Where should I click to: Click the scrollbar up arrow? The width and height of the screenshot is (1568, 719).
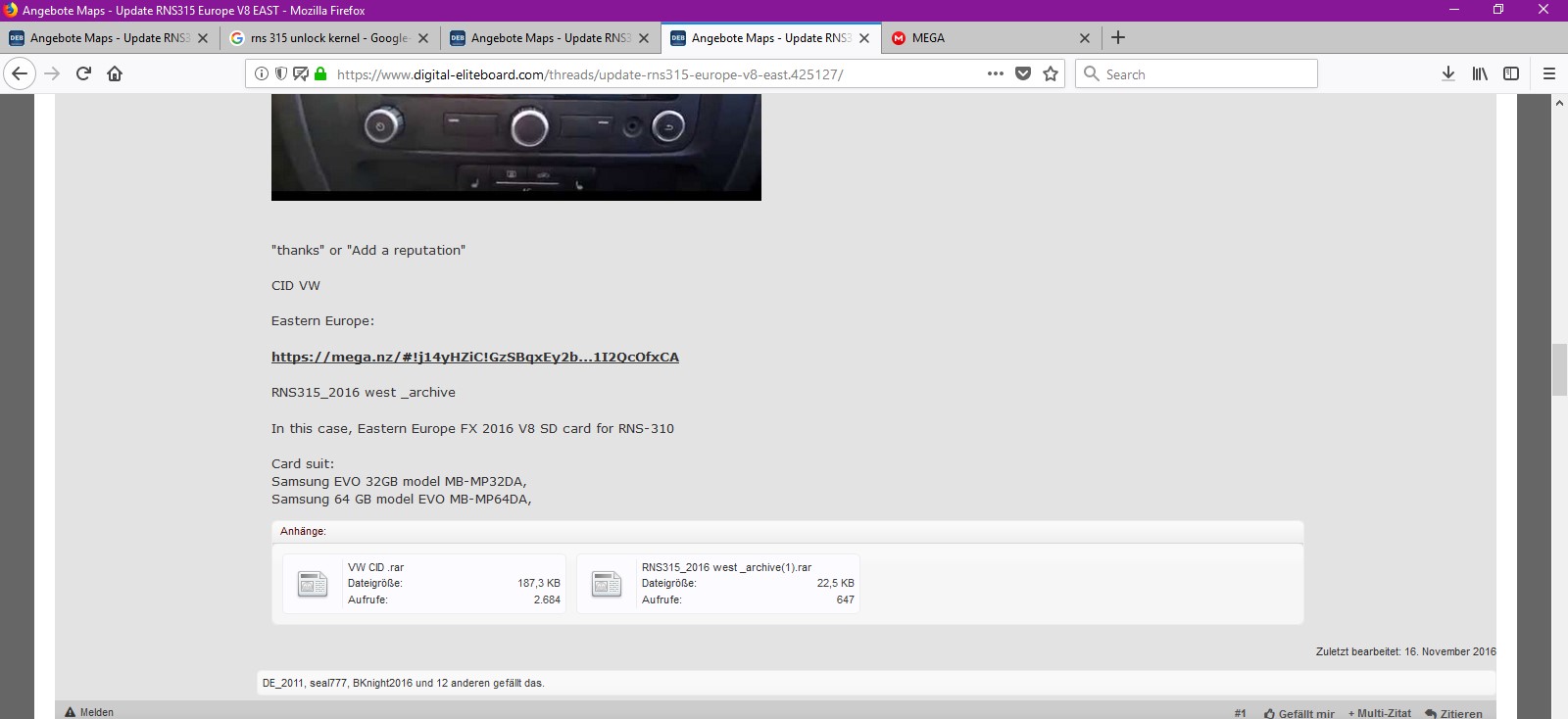click(x=1559, y=102)
